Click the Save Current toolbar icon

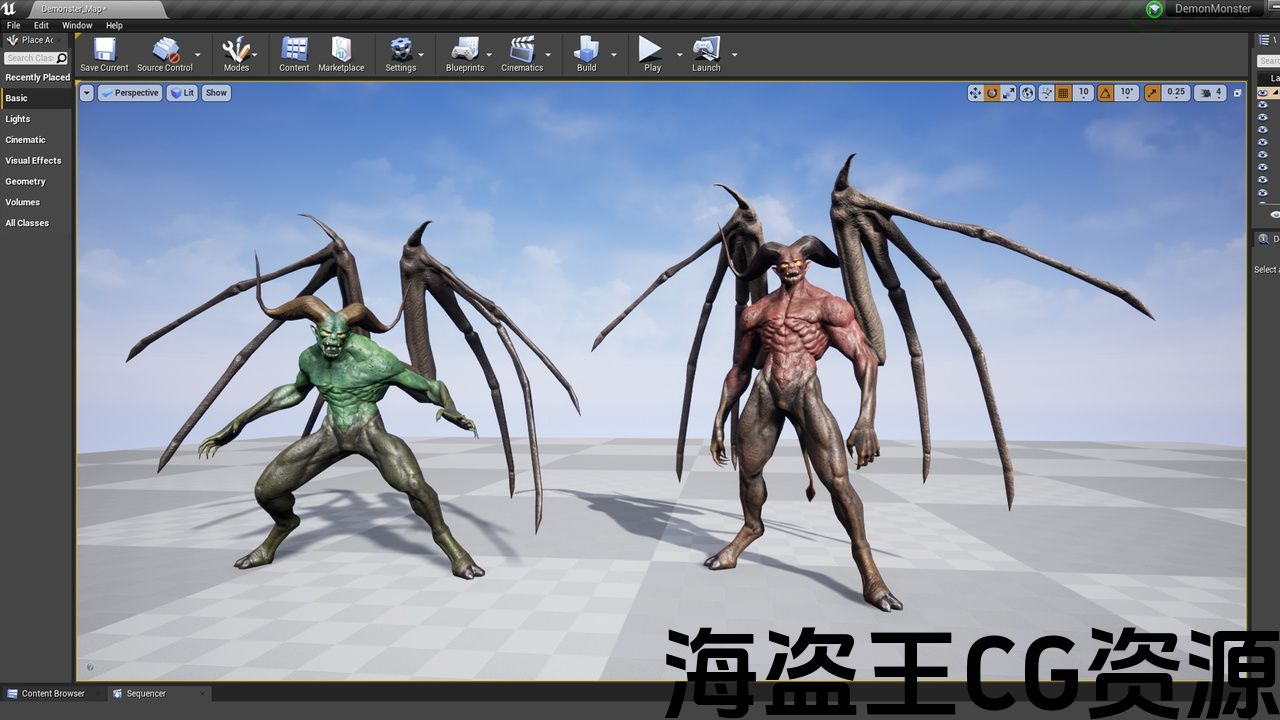click(x=104, y=50)
